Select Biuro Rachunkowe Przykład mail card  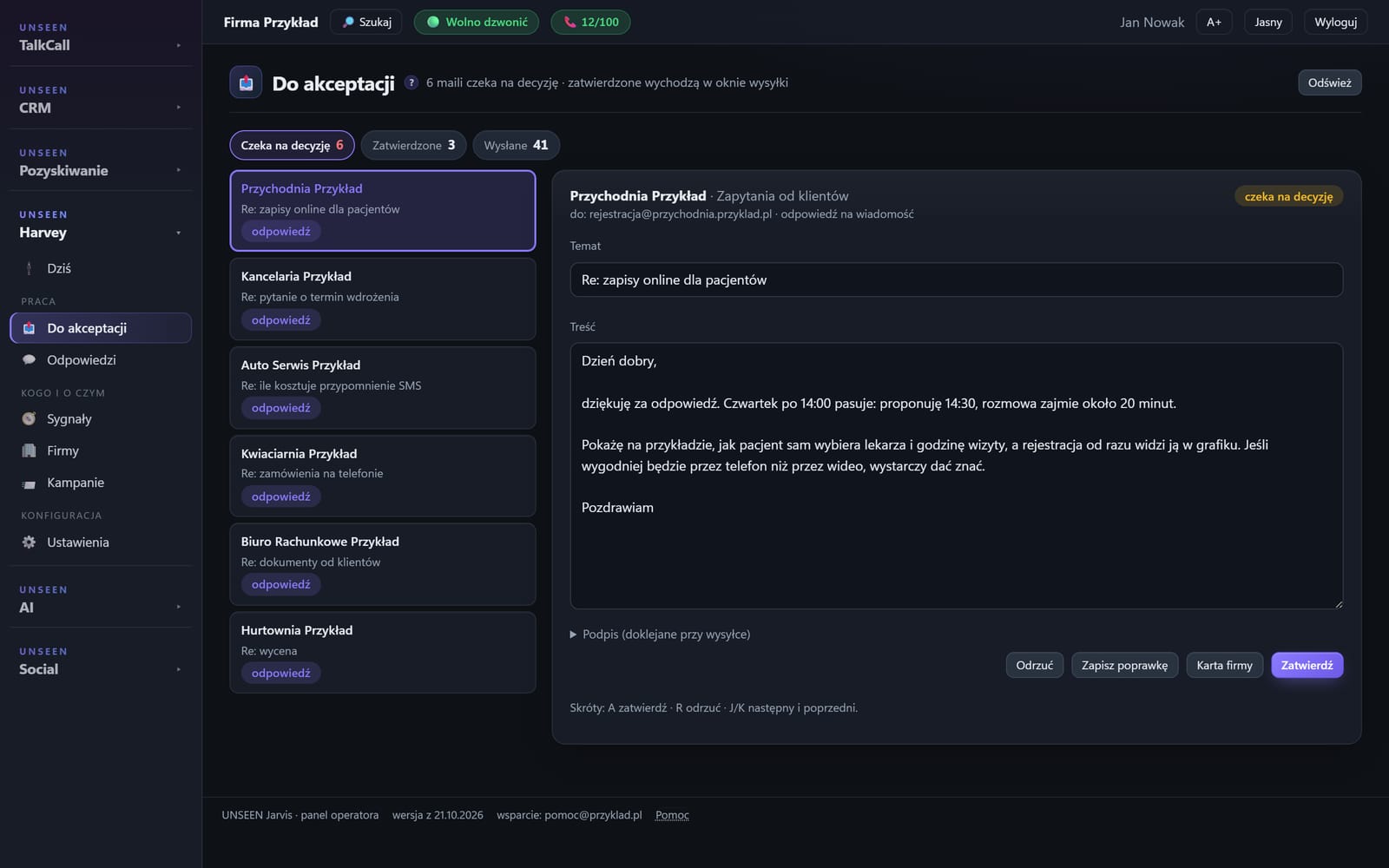(383, 564)
